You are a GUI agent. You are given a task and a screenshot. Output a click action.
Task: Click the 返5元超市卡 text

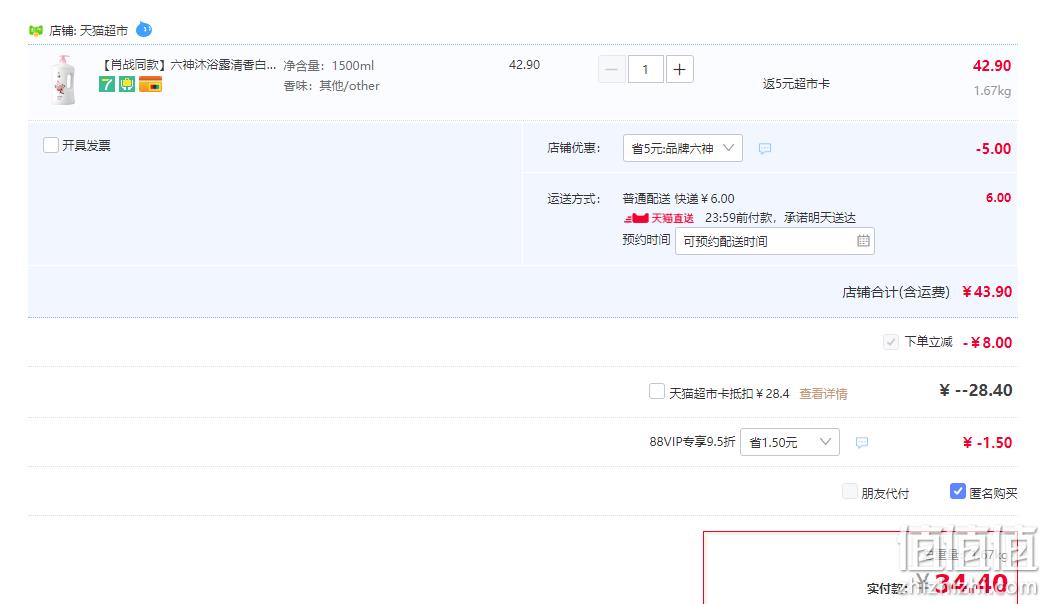pos(796,83)
